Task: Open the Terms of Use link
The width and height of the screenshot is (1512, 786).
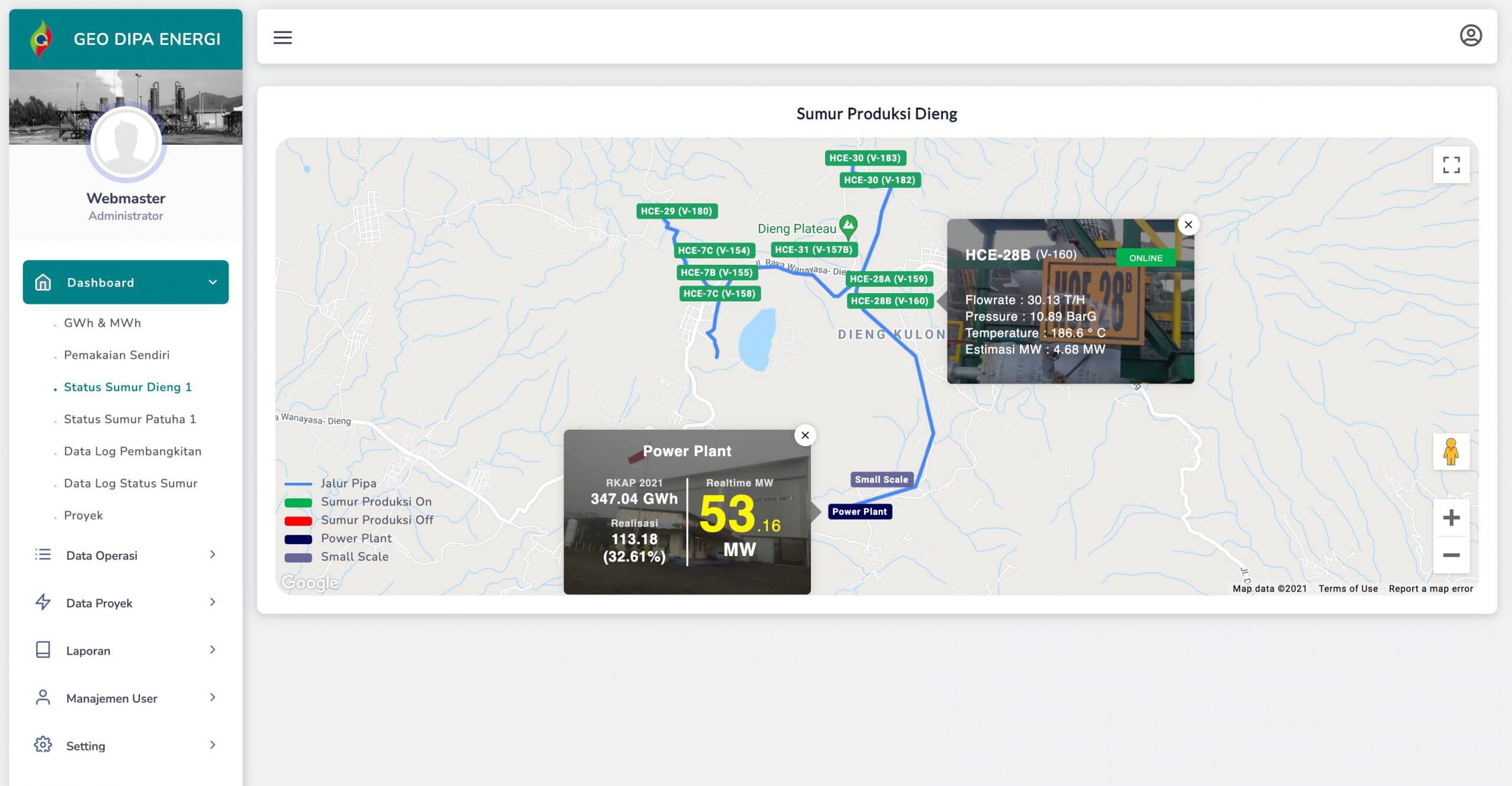Action: click(x=1348, y=589)
